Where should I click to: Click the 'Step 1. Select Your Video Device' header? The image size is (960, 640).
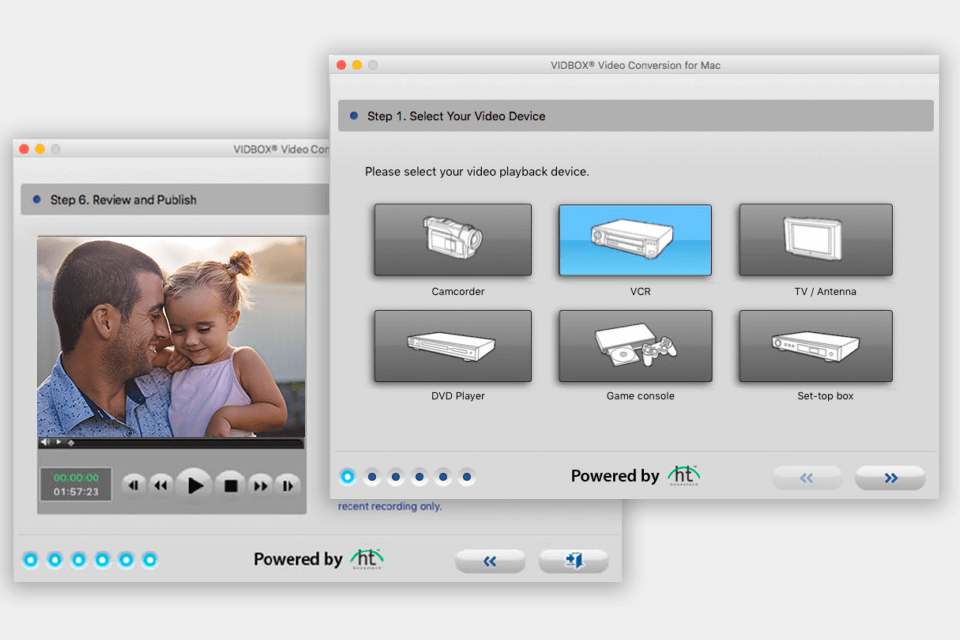click(x=636, y=116)
